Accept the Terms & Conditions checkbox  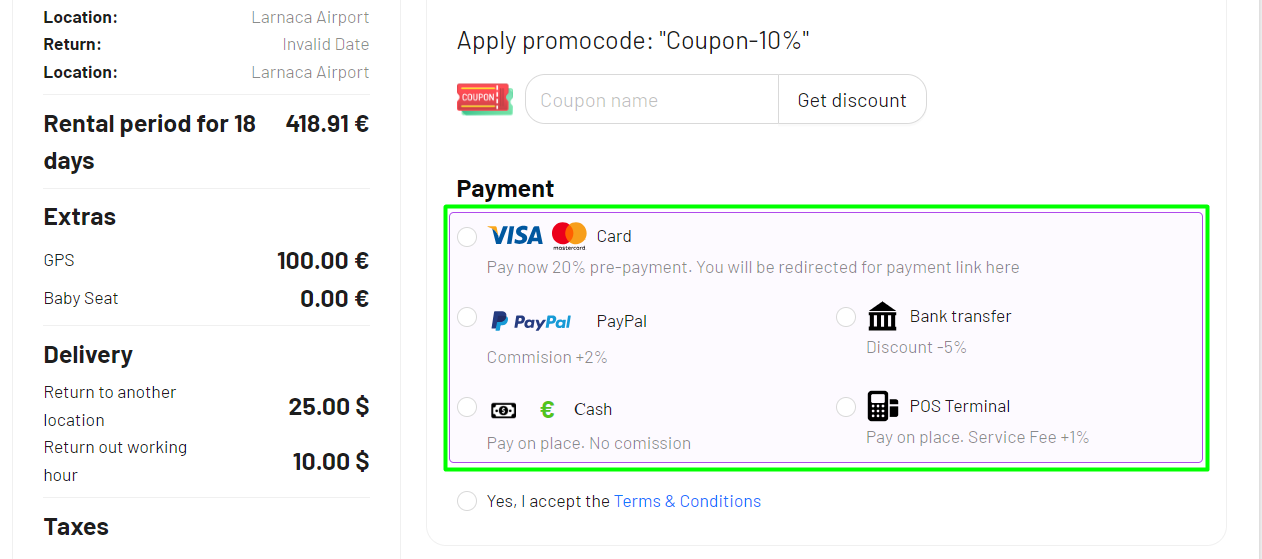[x=467, y=501]
